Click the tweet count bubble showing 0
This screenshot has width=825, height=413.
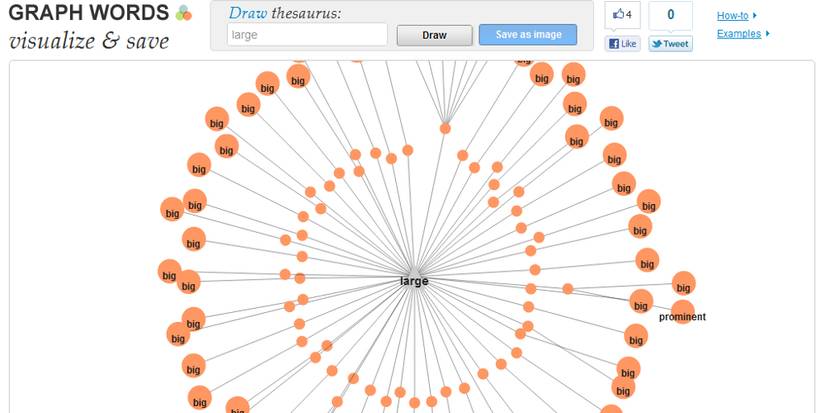(x=670, y=15)
